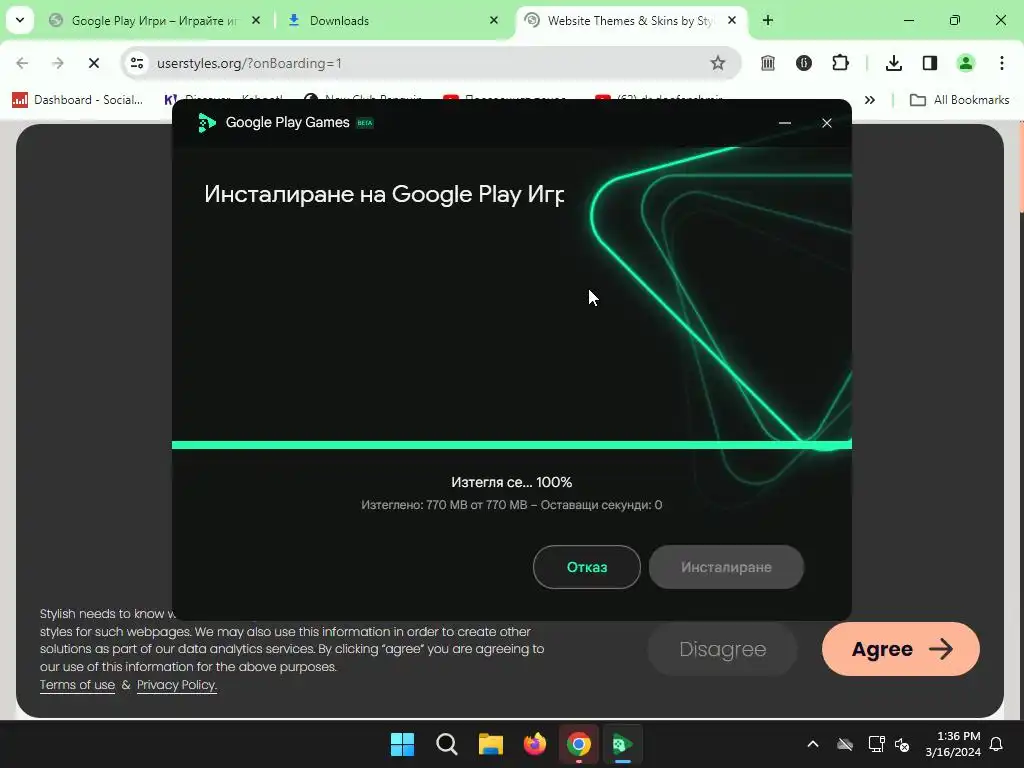Open the clock and date panel
1024x768 pixels.
pos(953,744)
